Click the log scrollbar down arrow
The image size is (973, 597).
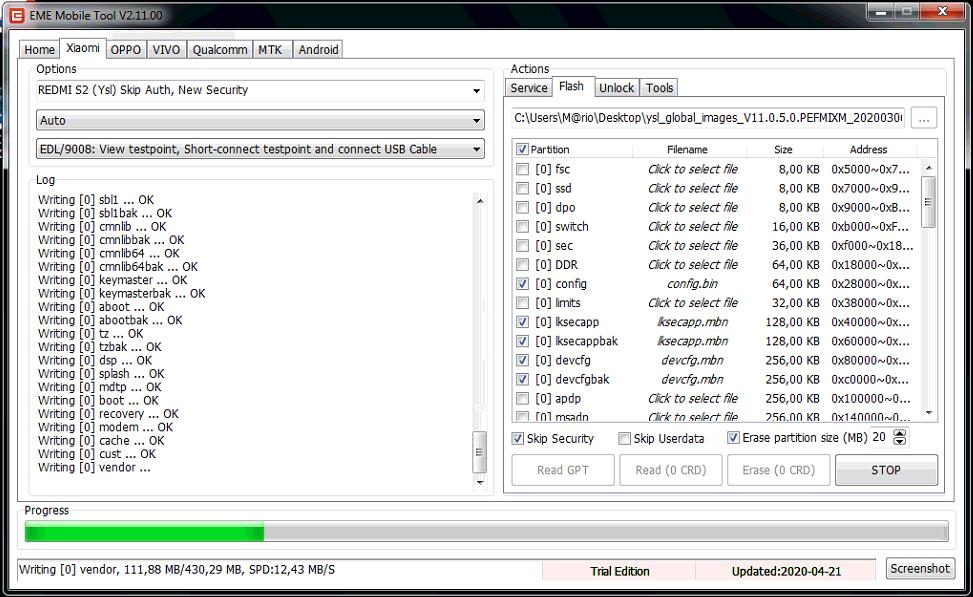click(480, 482)
